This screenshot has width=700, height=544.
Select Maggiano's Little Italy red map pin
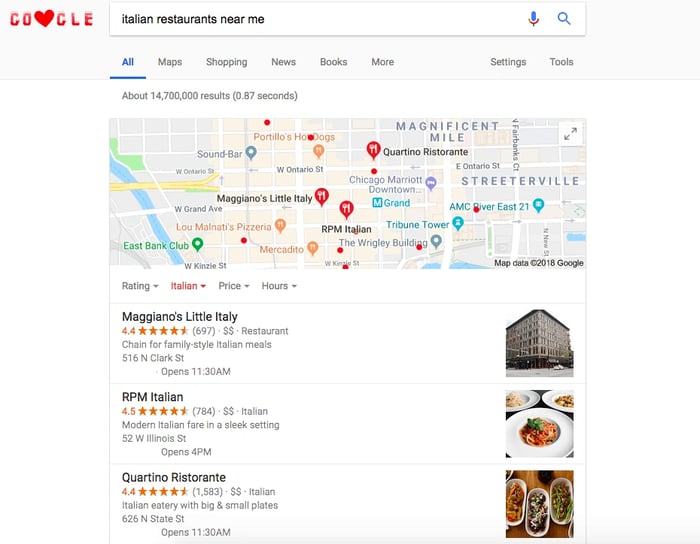tap(322, 197)
